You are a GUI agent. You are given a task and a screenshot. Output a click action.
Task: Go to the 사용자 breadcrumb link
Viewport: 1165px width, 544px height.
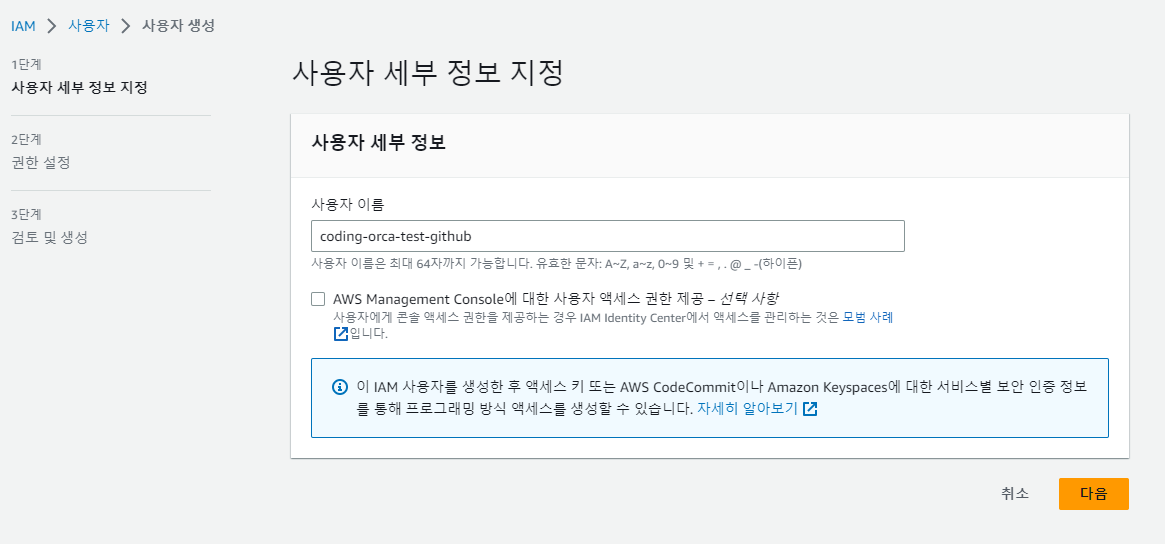pyautogui.click(x=88, y=25)
